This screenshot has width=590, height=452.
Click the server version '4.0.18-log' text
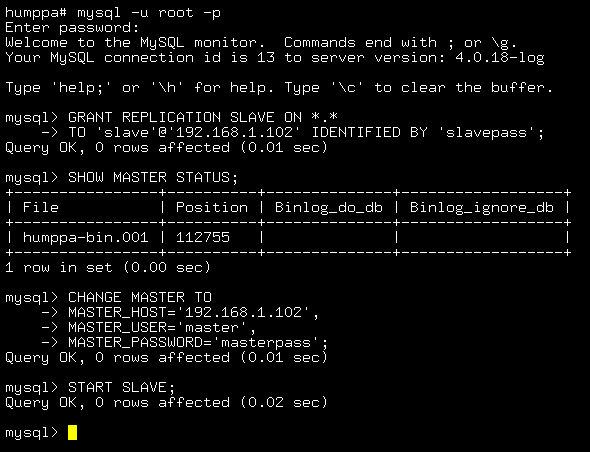(x=500, y=58)
